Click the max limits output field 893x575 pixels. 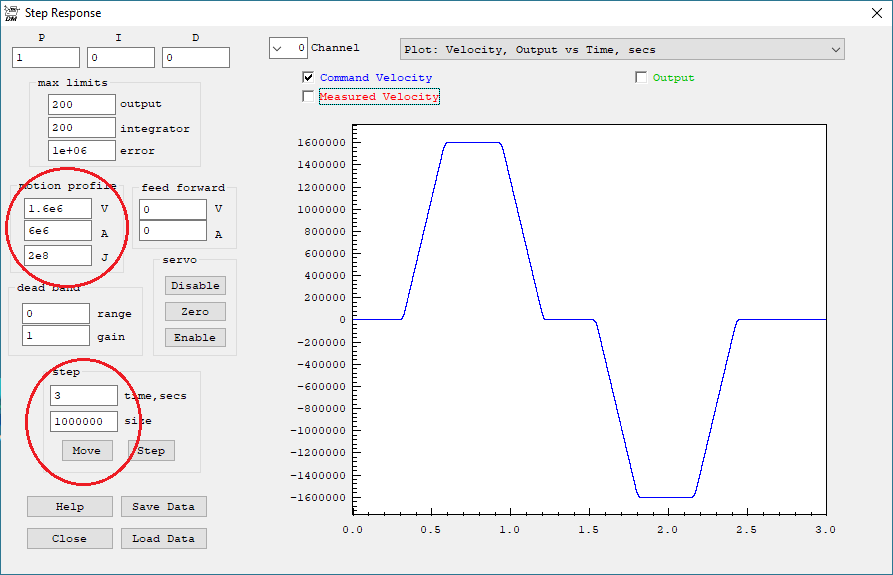tap(81, 104)
